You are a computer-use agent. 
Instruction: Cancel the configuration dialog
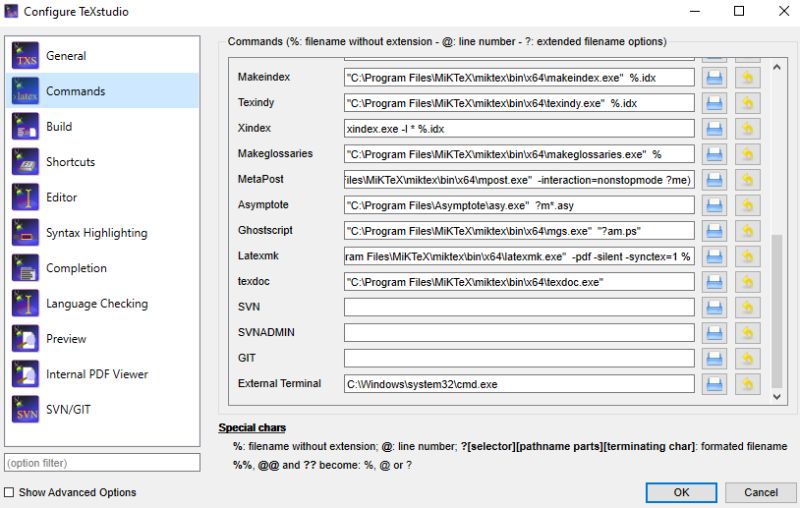pos(761,492)
